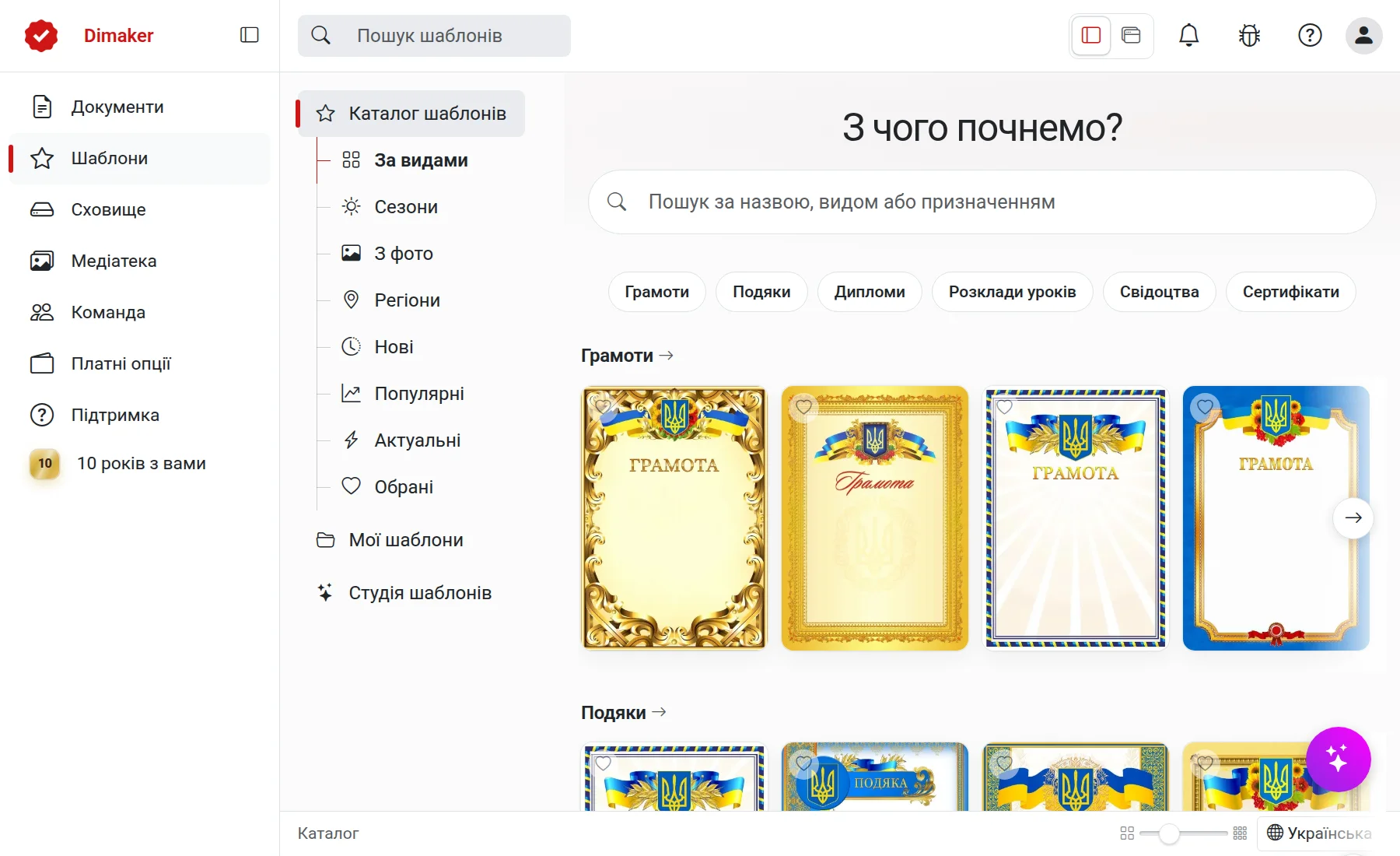Switch to sidebar layout mode
The image size is (1400, 856).
(1090, 35)
